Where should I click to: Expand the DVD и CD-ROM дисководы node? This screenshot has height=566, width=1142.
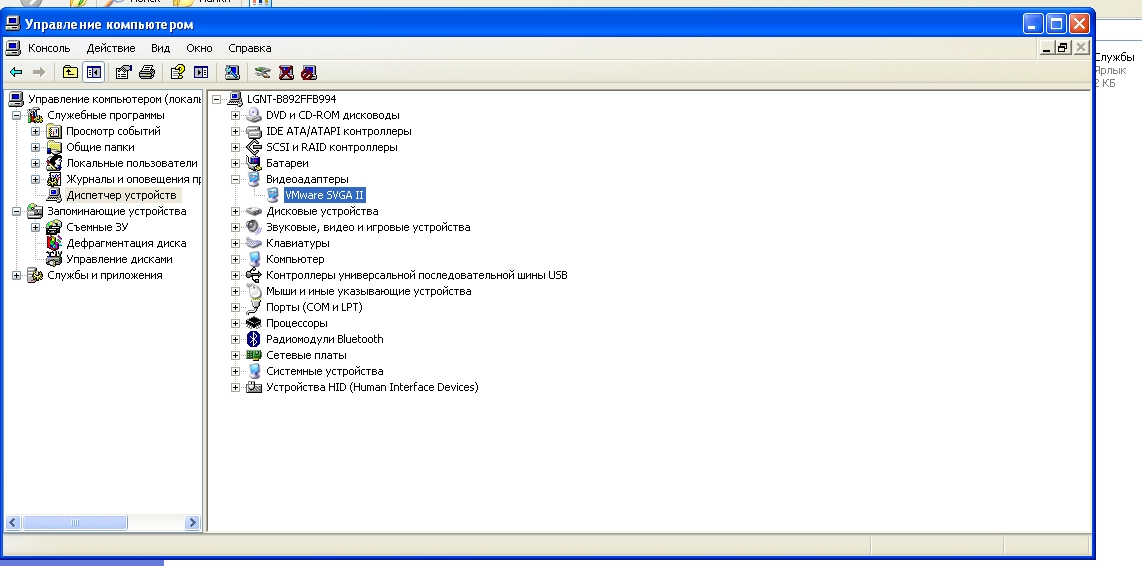pyautogui.click(x=236, y=115)
